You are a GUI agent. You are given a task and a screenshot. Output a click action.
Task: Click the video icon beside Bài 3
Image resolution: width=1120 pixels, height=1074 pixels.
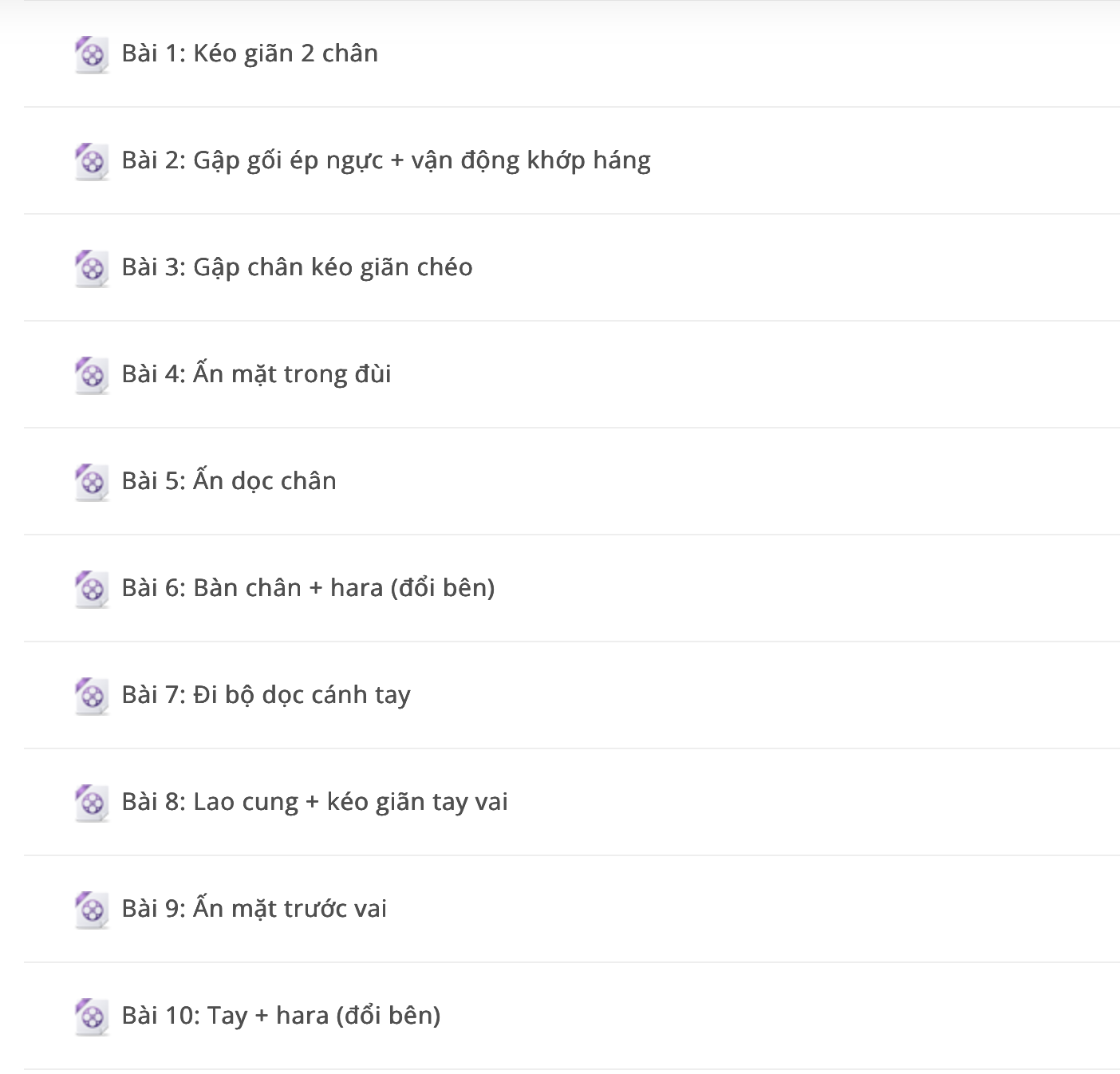click(x=92, y=269)
